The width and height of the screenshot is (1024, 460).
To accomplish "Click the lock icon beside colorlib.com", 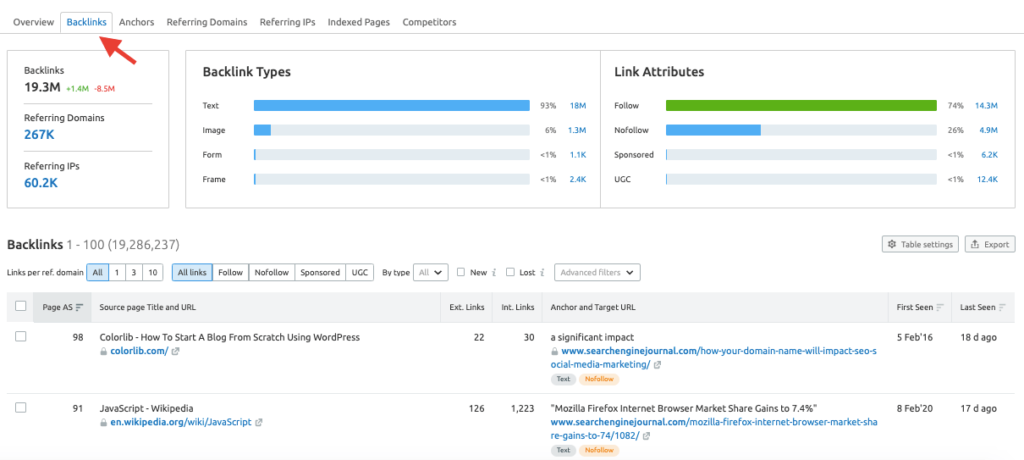I will click(103, 351).
